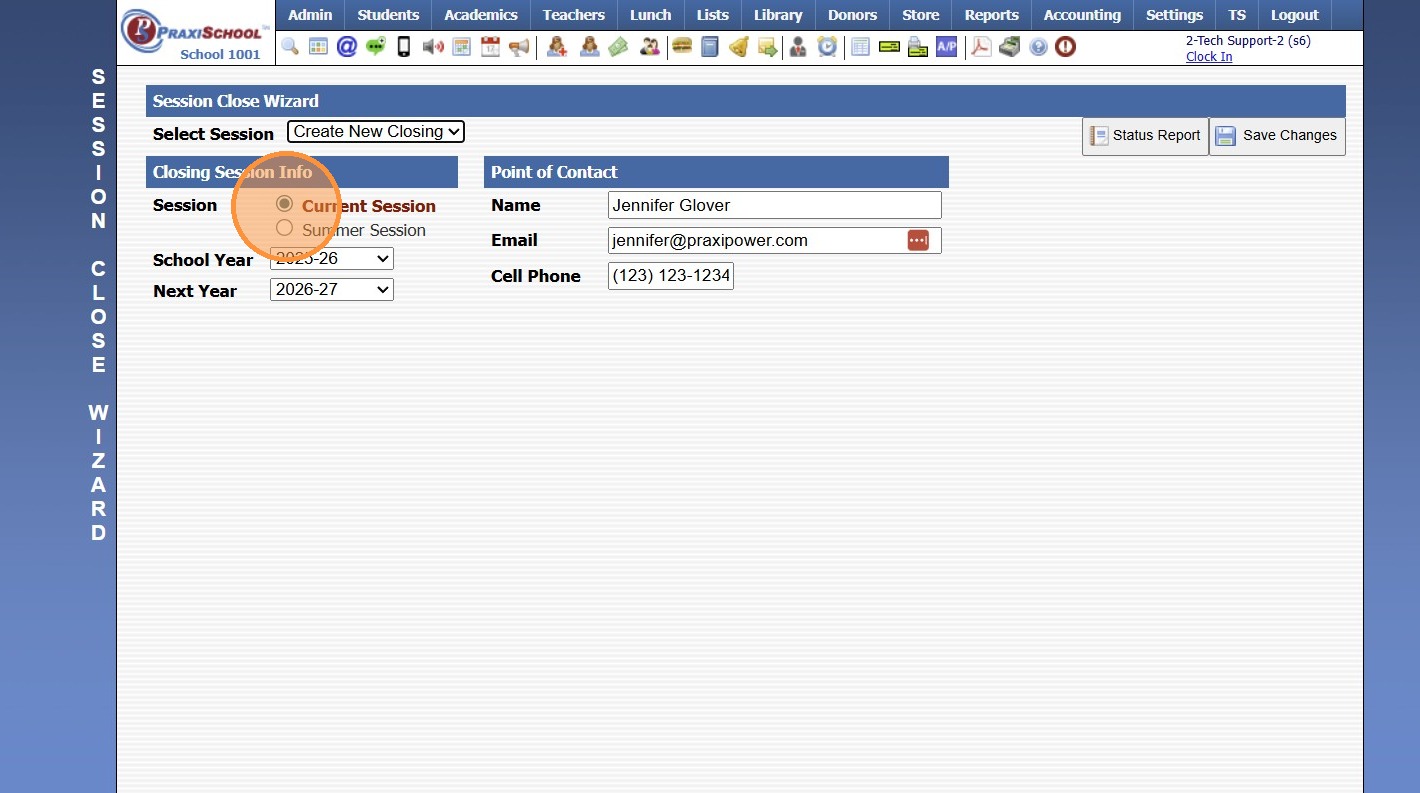Image resolution: width=1420 pixels, height=793 pixels.
Task: Click the black mobile phone icon
Action: (404, 47)
